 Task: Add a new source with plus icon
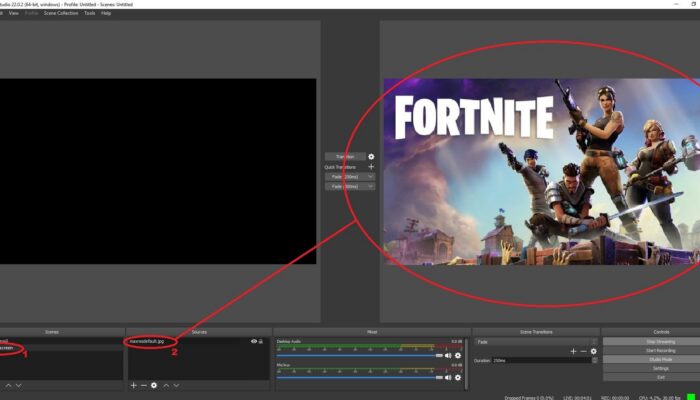click(133, 385)
